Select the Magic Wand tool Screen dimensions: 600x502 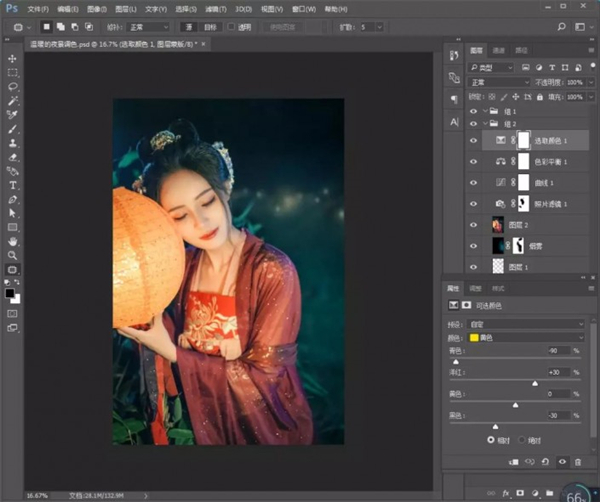[x=13, y=101]
